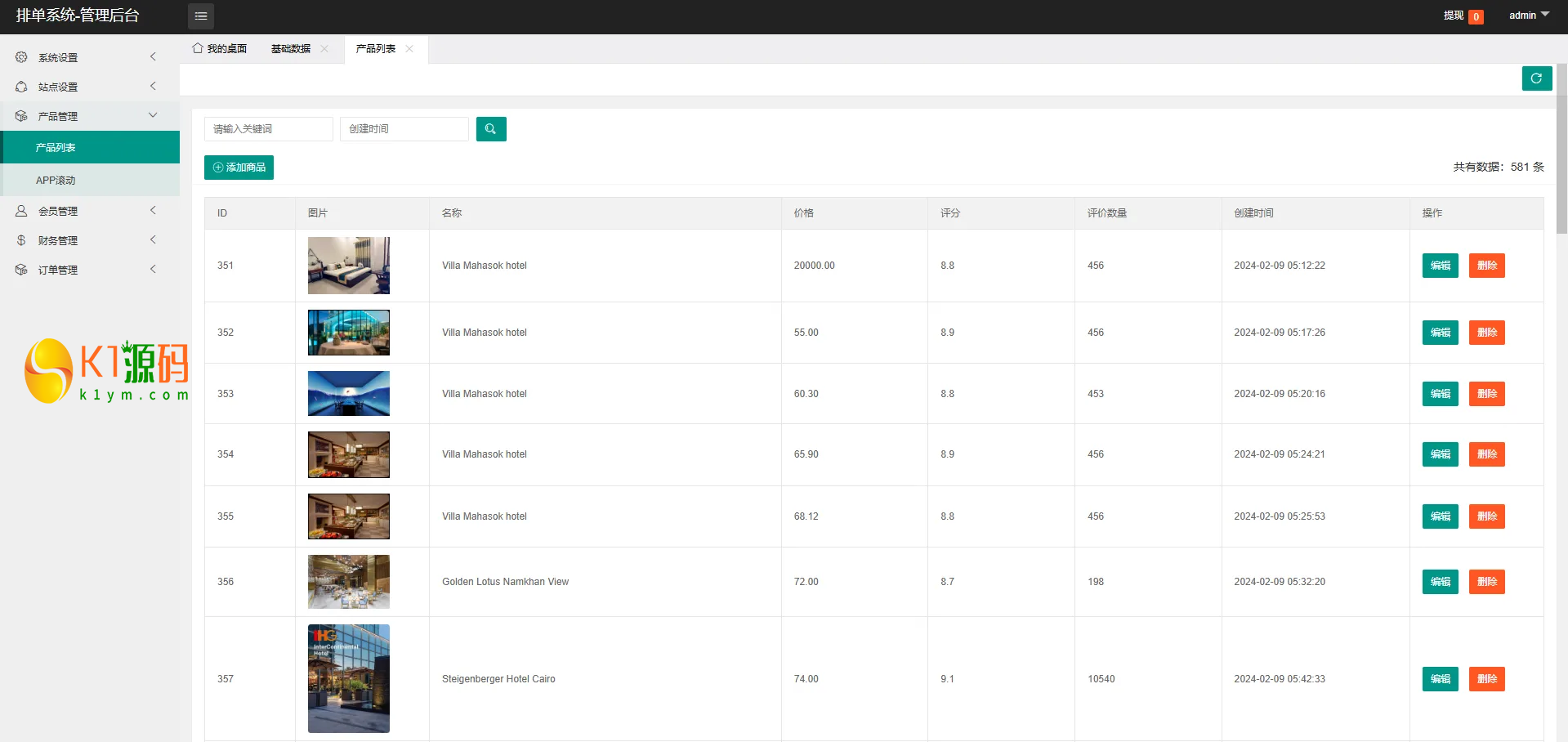Click the 会员管理 user icon
Viewport: 1568px width, 742px height.
[21, 211]
